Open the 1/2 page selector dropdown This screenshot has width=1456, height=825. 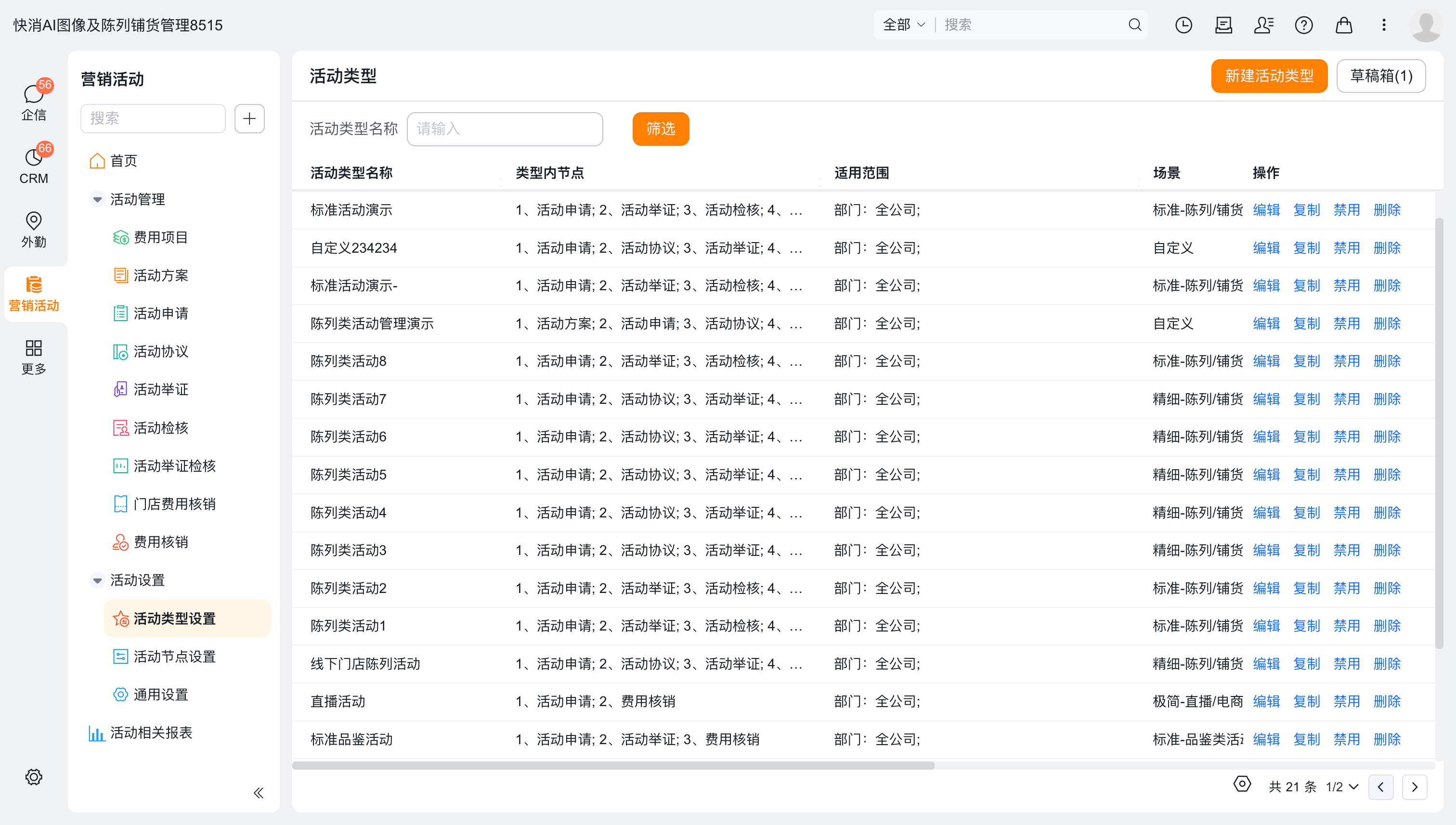click(x=1342, y=787)
